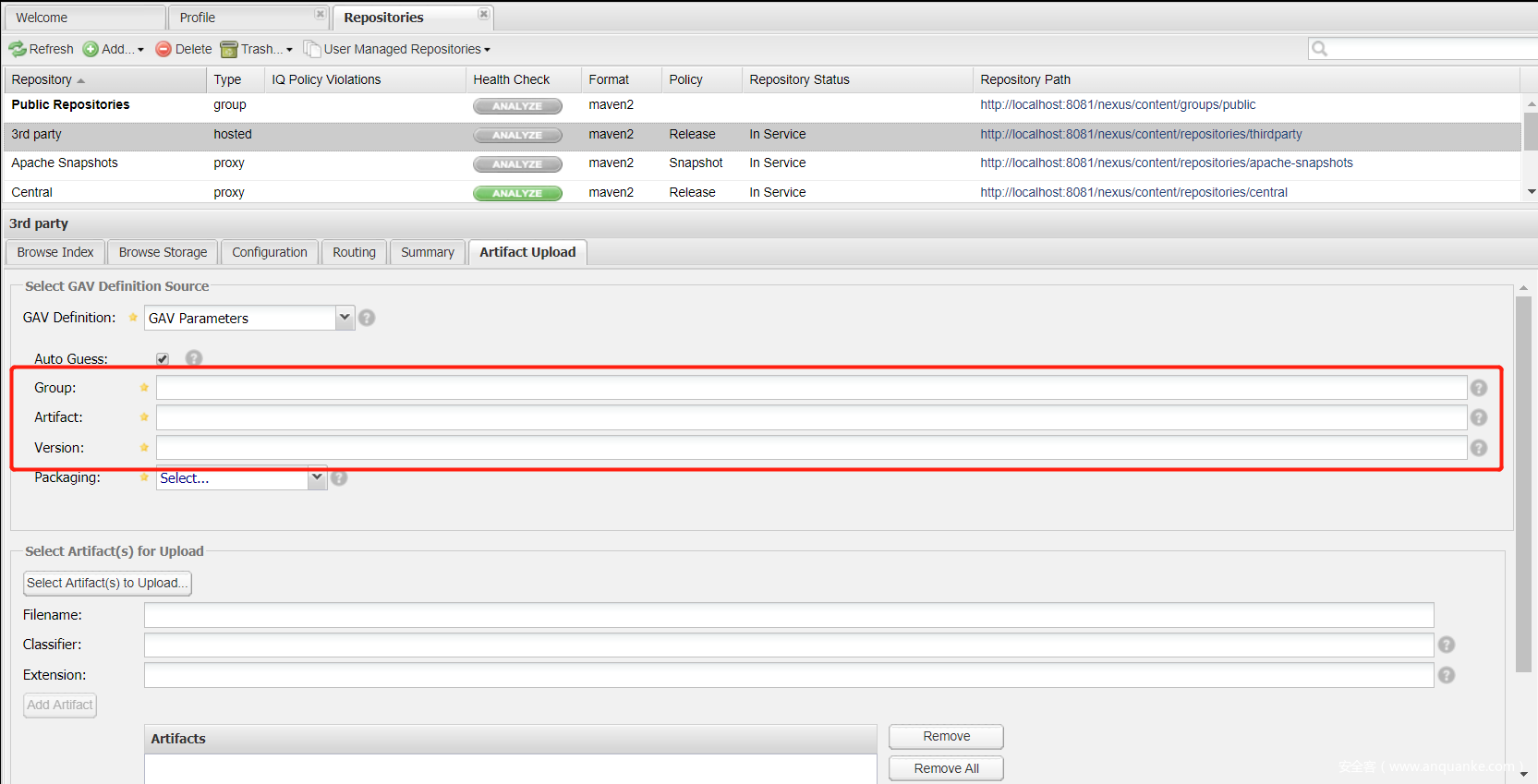The height and width of the screenshot is (784, 1538).
Task: Click Select Artifact(s) to Upload button
Action: (x=107, y=584)
